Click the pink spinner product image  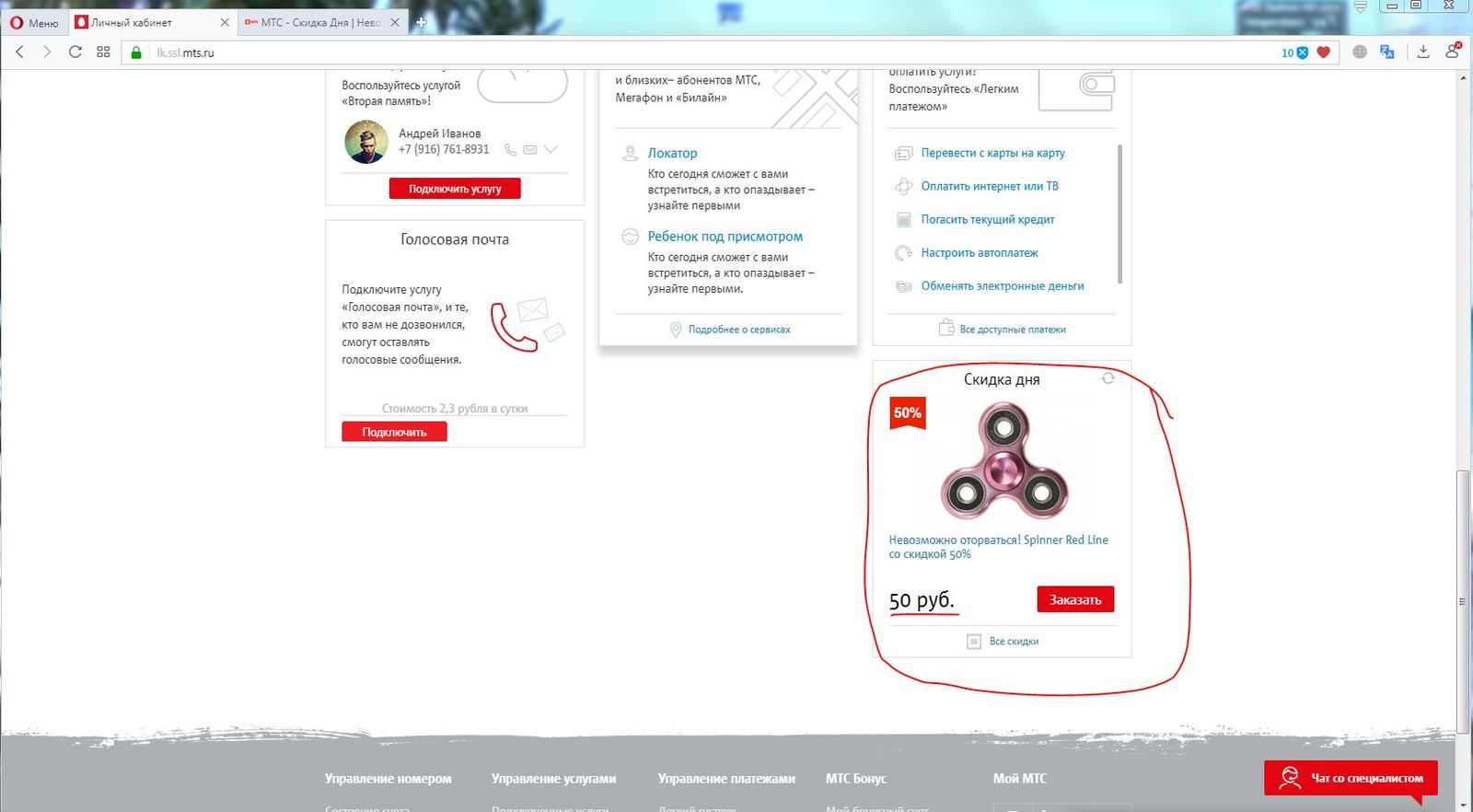coord(1003,460)
